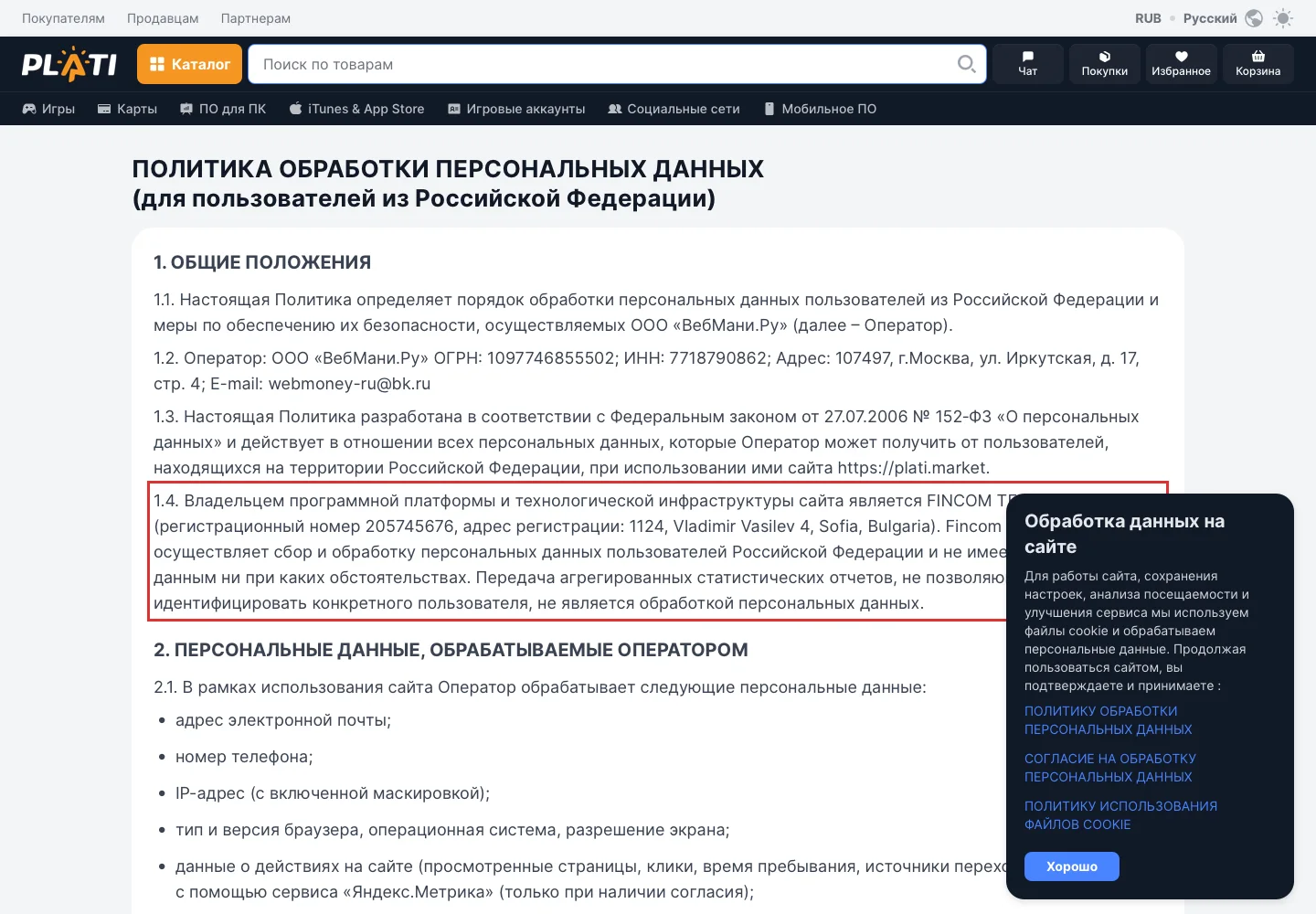Click the title ПОЛИТИКА ОБРАБОТКИ ПЕРСОНАЛЬНЫХ ДАННЫХ
This screenshot has width=1316, height=914.
click(x=448, y=169)
